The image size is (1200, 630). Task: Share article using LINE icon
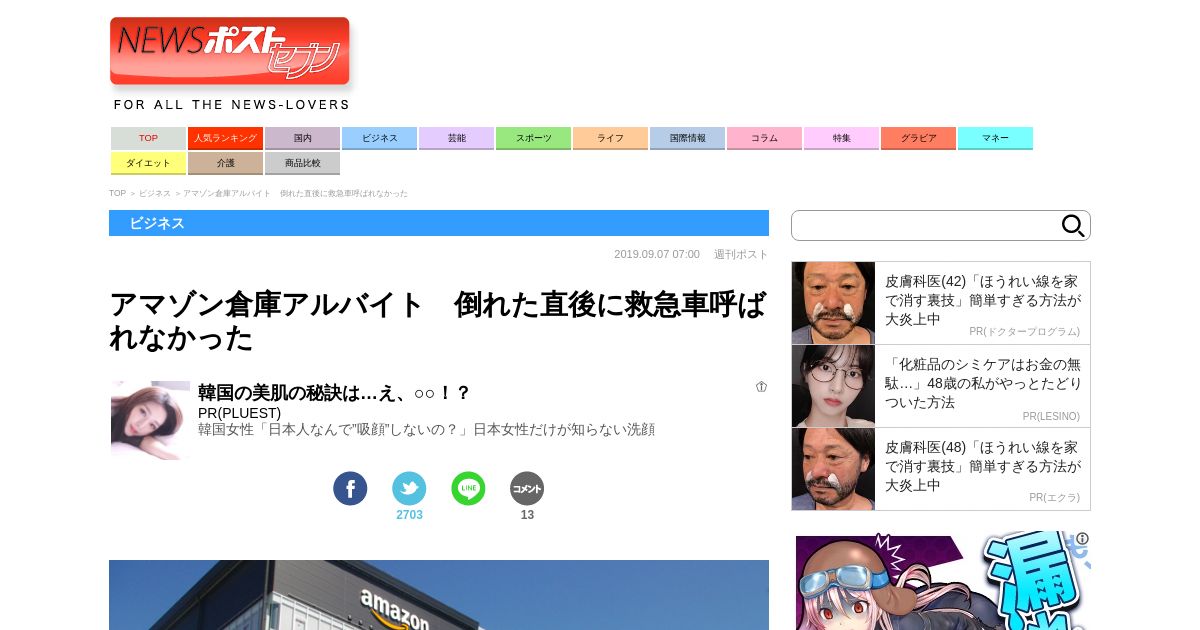(468, 488)
